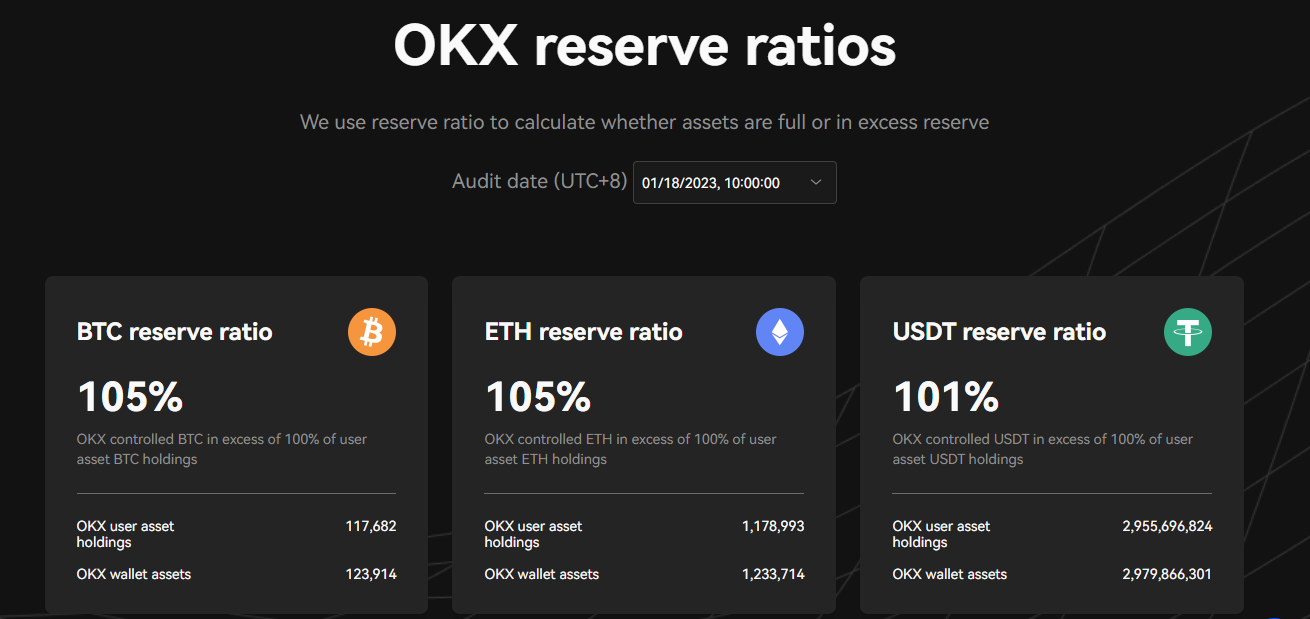
Task: Click the 105% value in ETH card
Action: (x=538, y=397)
